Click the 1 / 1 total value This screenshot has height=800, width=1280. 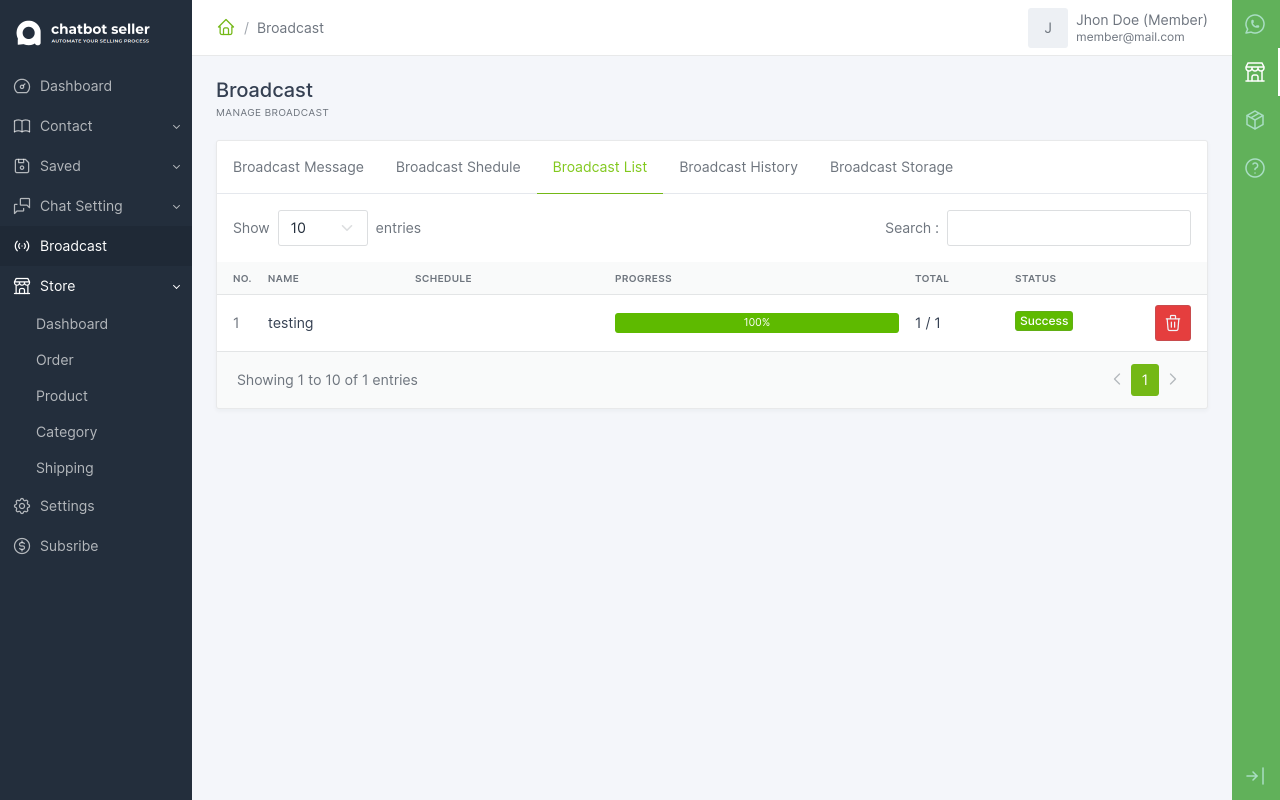[928, 323]
